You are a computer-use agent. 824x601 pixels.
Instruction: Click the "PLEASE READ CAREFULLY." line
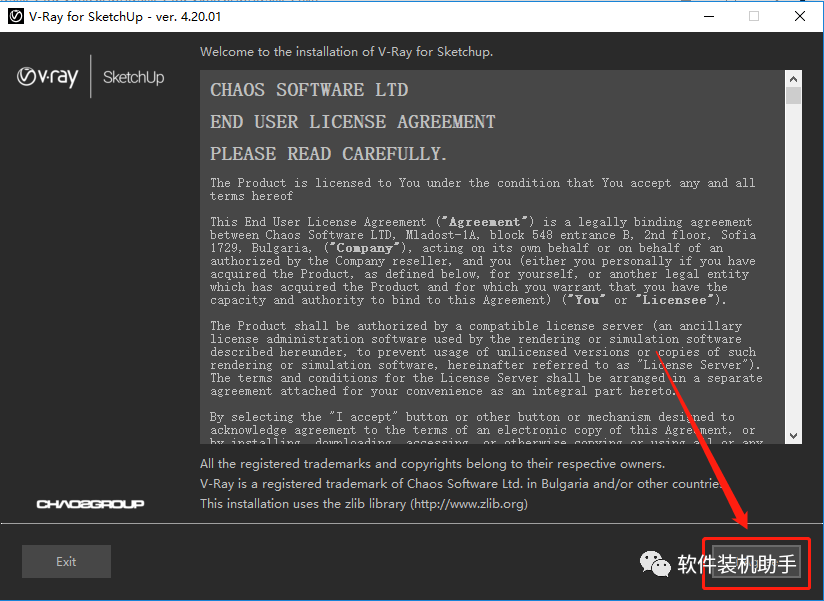(x=328, y=154)
